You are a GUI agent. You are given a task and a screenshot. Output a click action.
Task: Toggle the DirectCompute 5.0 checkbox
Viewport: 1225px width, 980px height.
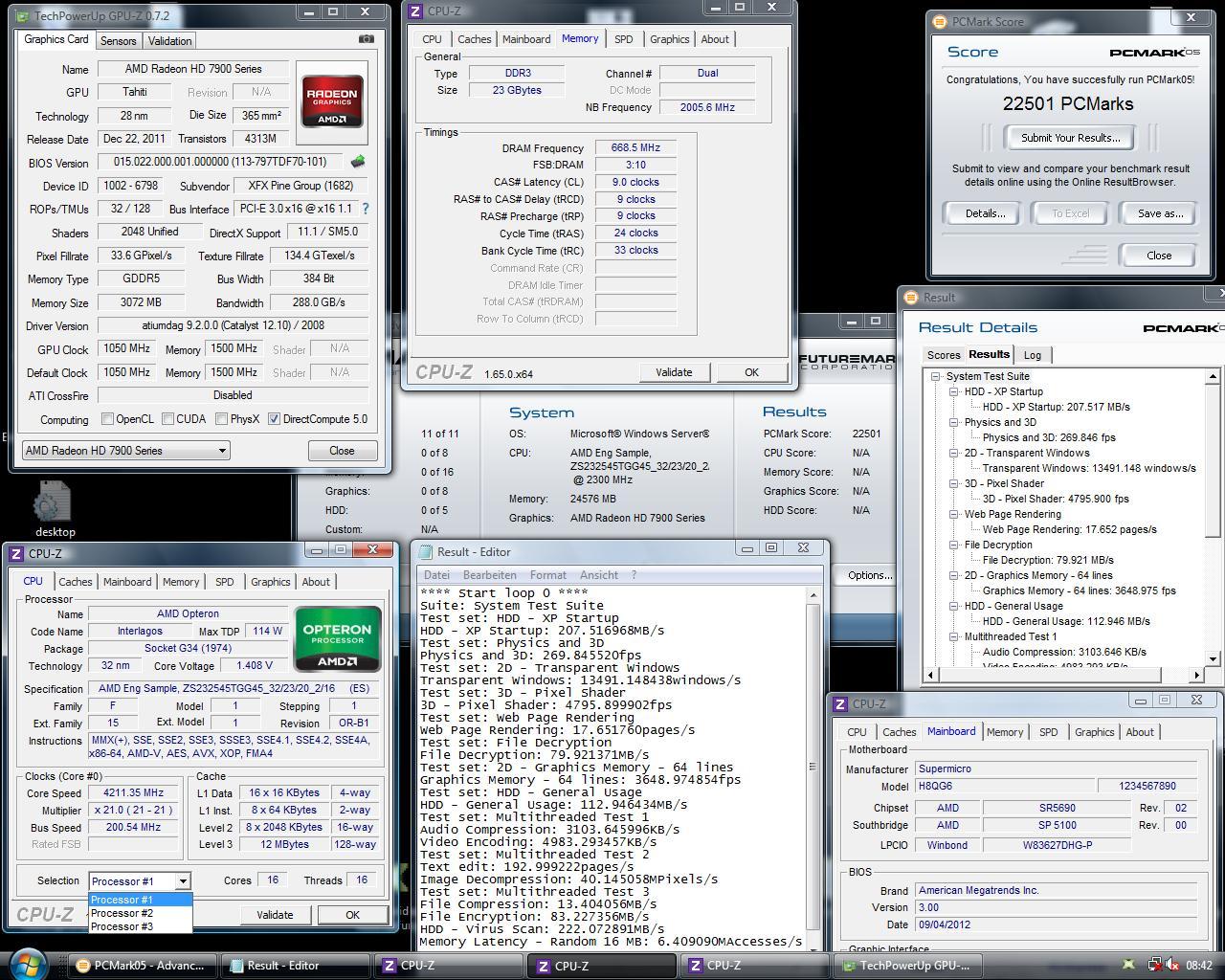(275, 419)
